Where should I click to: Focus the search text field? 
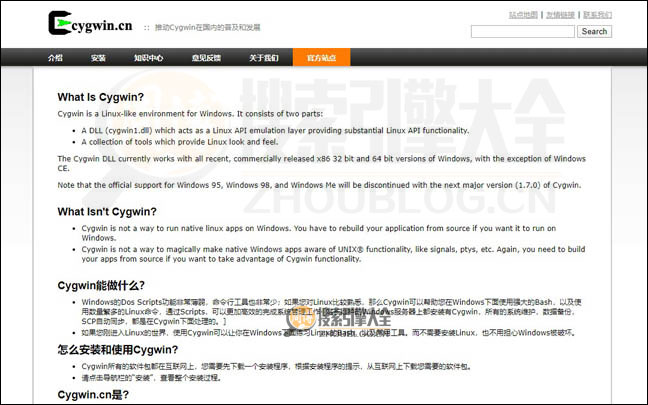(x=523, y=31)
